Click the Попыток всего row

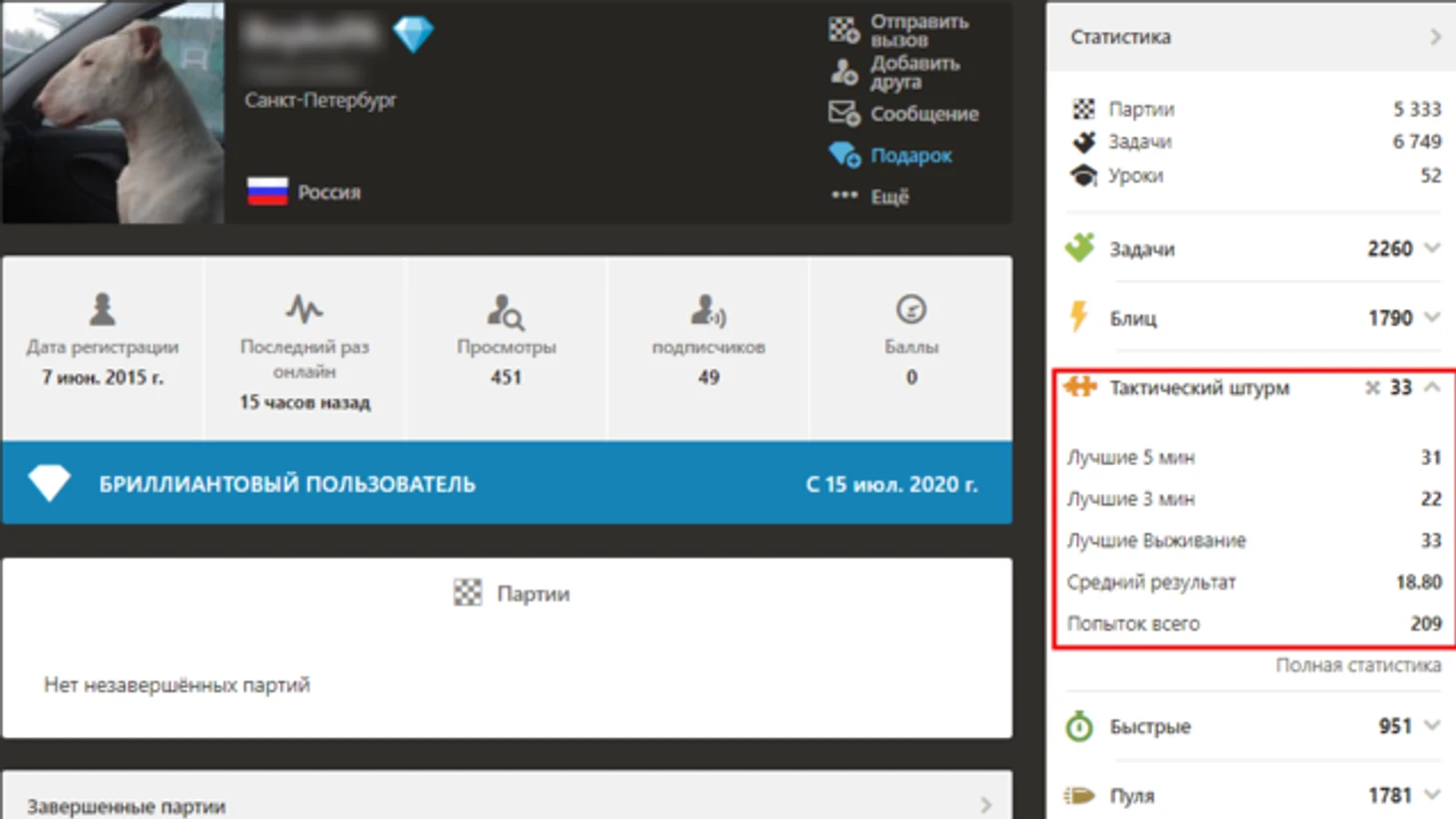tap(1255, 623)
